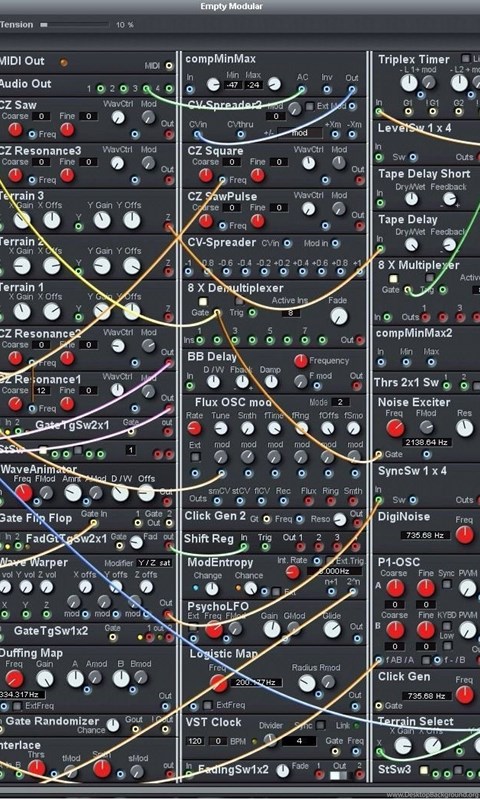Click the CZ Saw Freq input jack
The height and width of the screenshot is (800, 480).
(32, 135)
